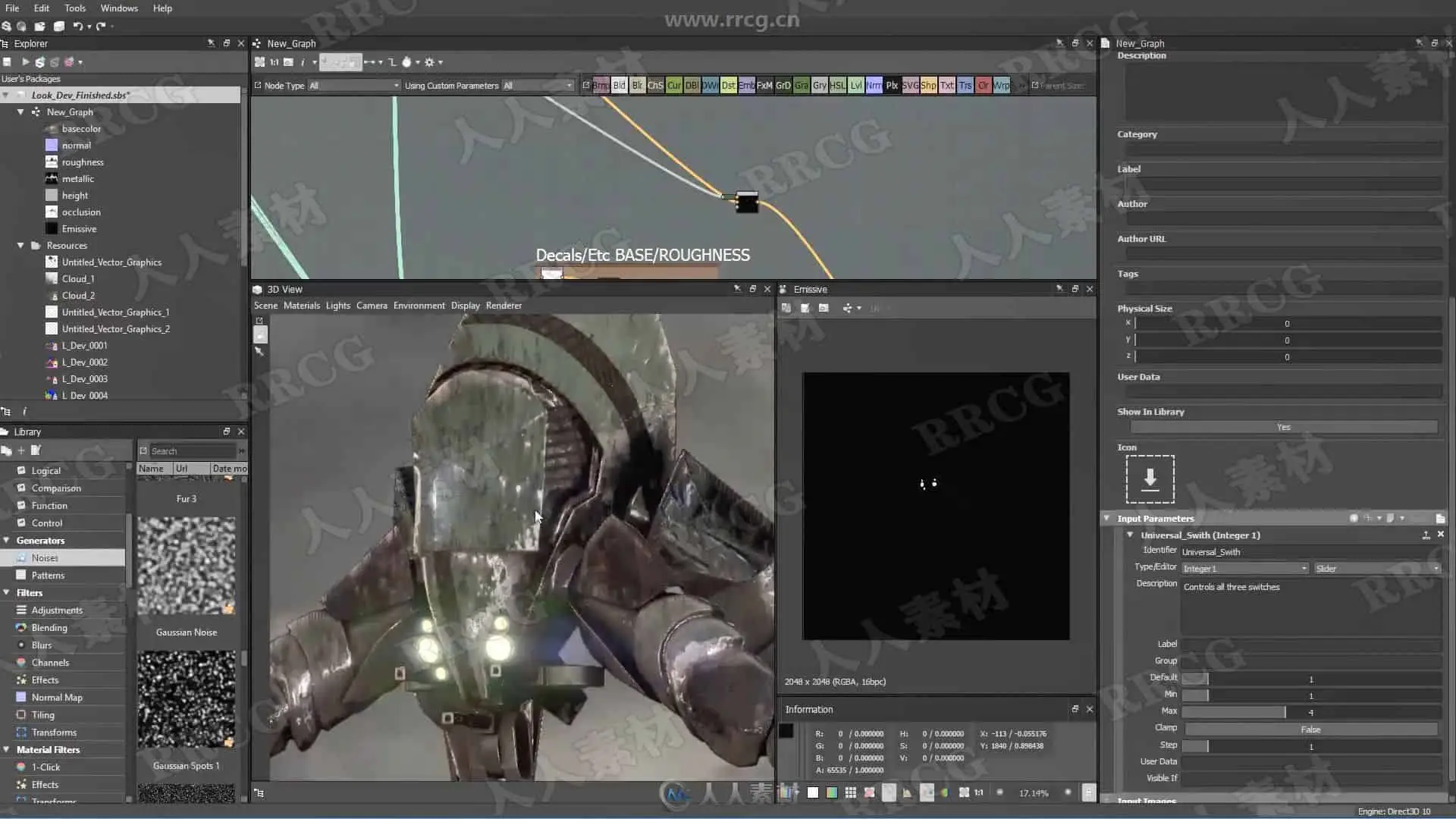
Task: Toggle Show In Library Yes button
Action: click(x=1283, y=427)
